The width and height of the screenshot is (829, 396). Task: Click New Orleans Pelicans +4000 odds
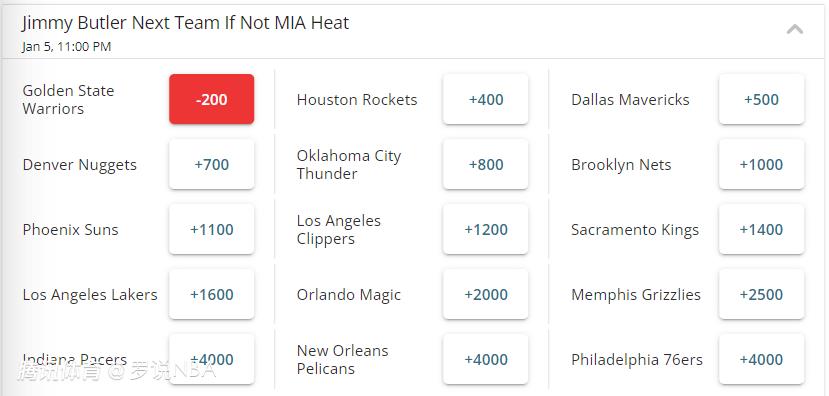(x=485, y=359)
